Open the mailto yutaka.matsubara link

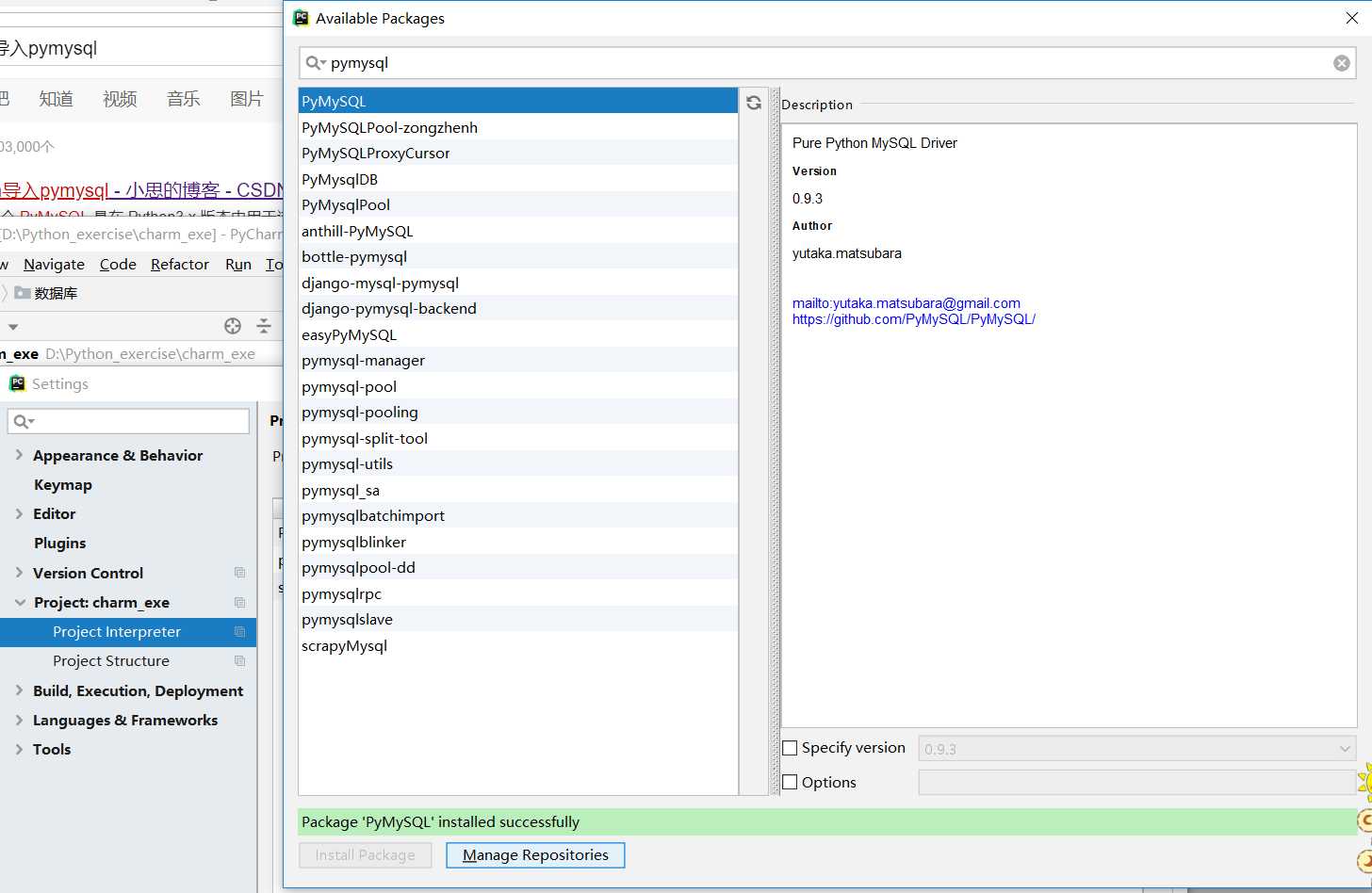(906, 303)
